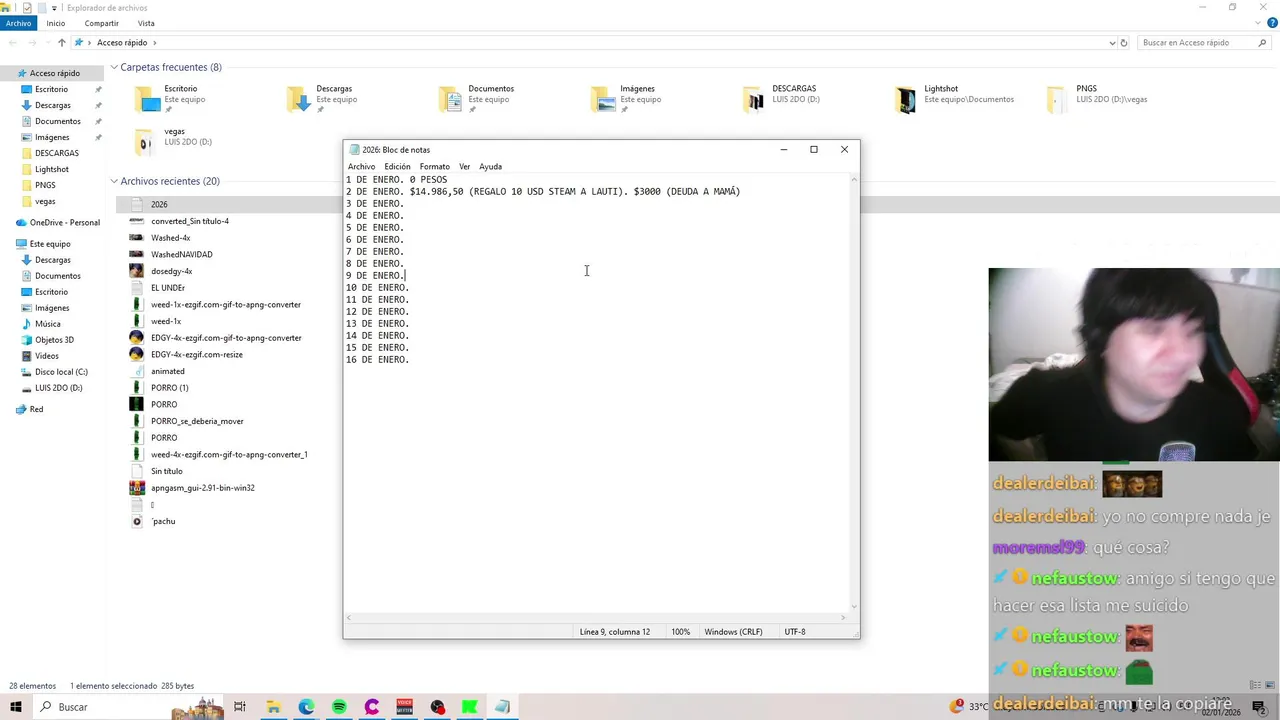Open Notepad Formato menu
The height and width of the screenshot is (720, 1280).
[434, 167]
